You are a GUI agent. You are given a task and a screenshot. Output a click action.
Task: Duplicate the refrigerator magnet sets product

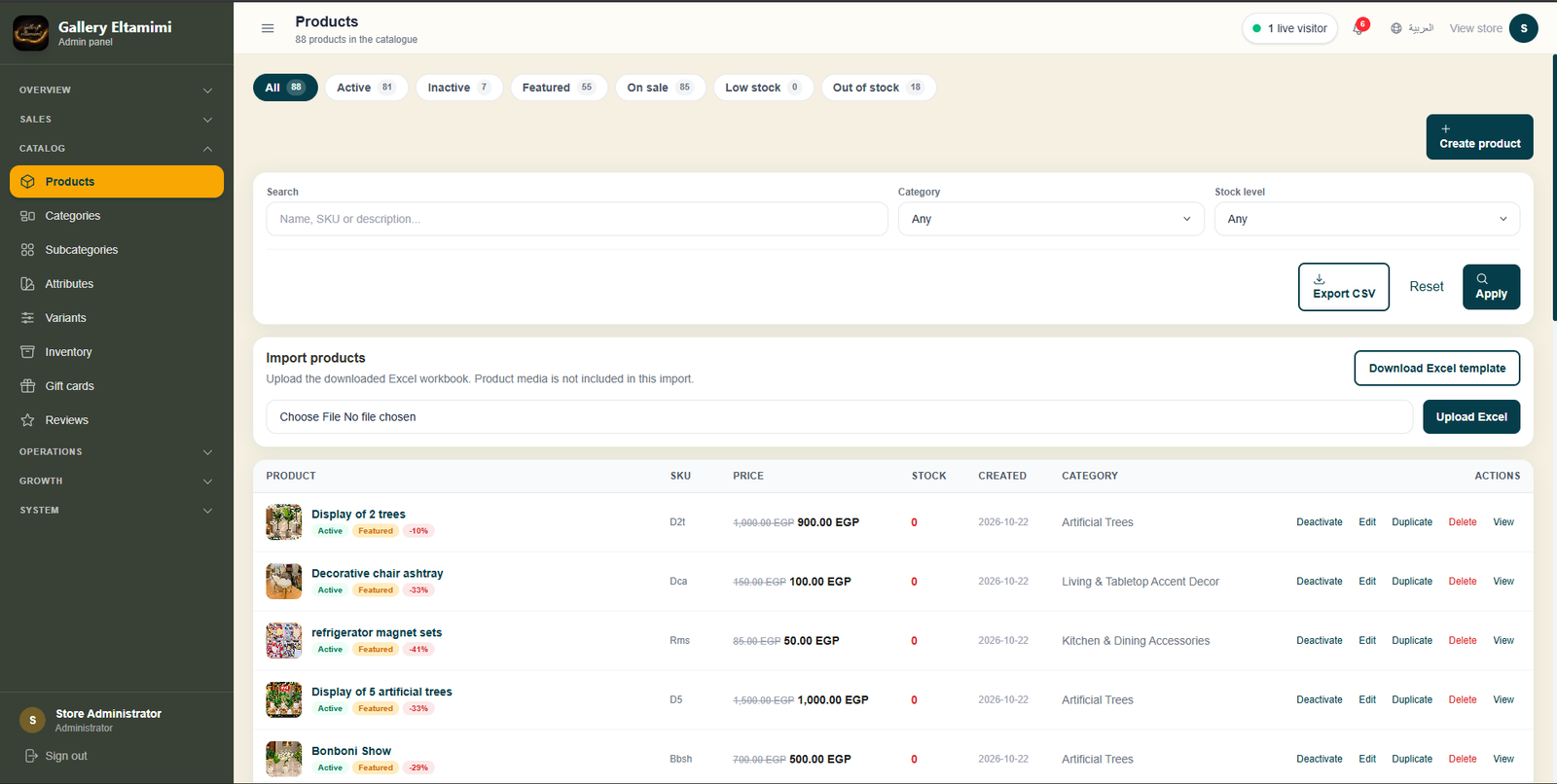click(1412, 641)
